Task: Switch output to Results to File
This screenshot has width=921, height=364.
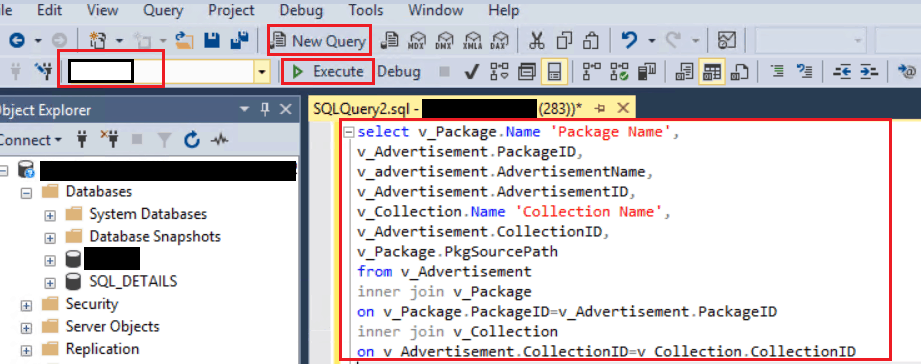Action: pos(740,72)
